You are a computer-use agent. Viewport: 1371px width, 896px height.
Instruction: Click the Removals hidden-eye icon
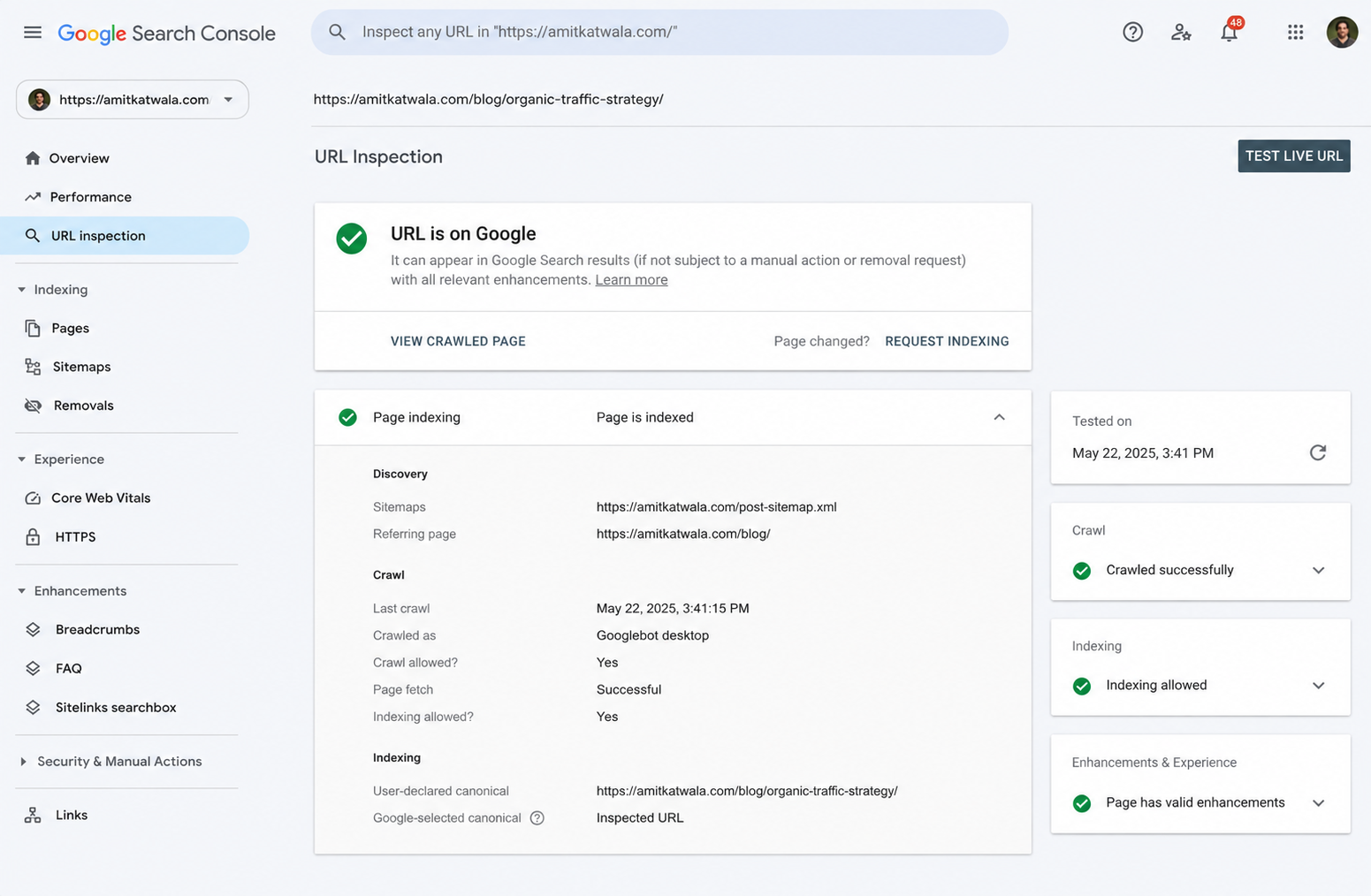click(33, 406)
